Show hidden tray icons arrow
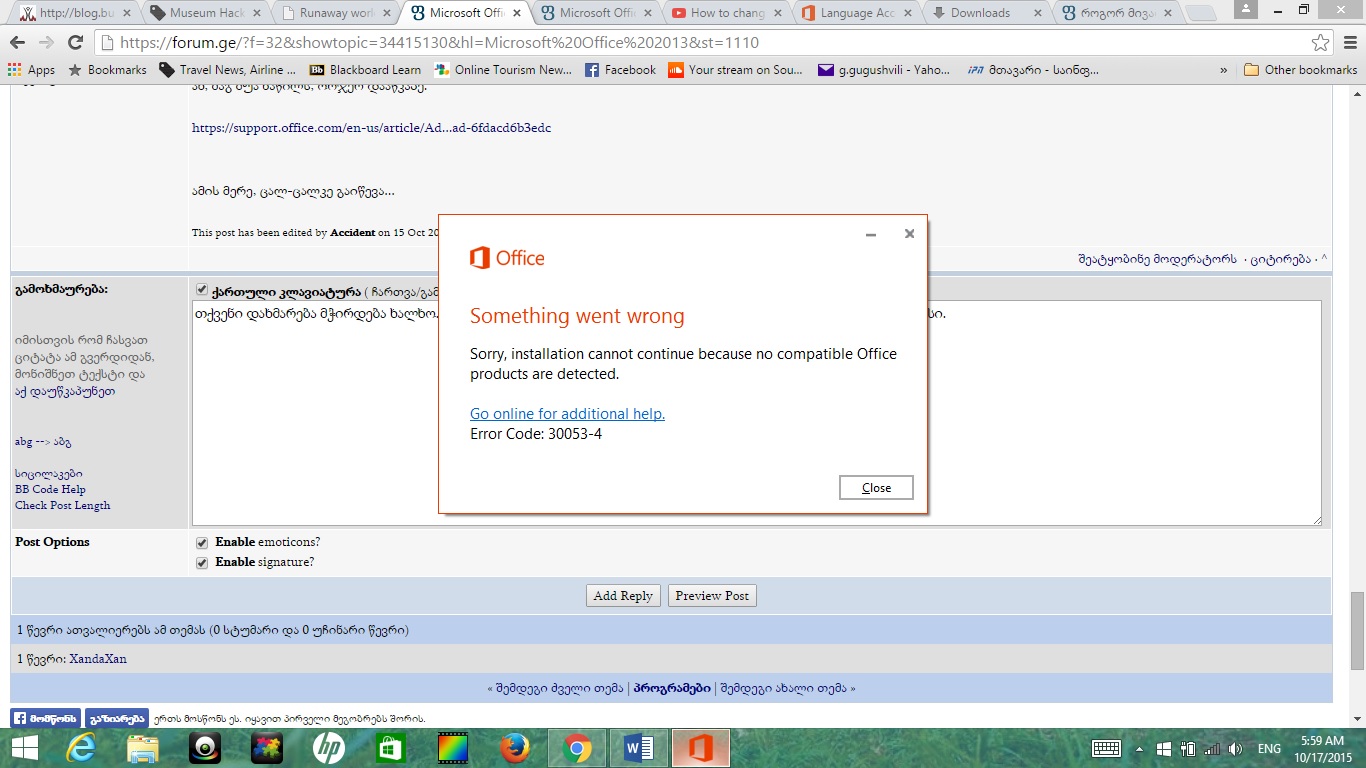This screenshot has width=1366, height=768. coord(1140,749)
